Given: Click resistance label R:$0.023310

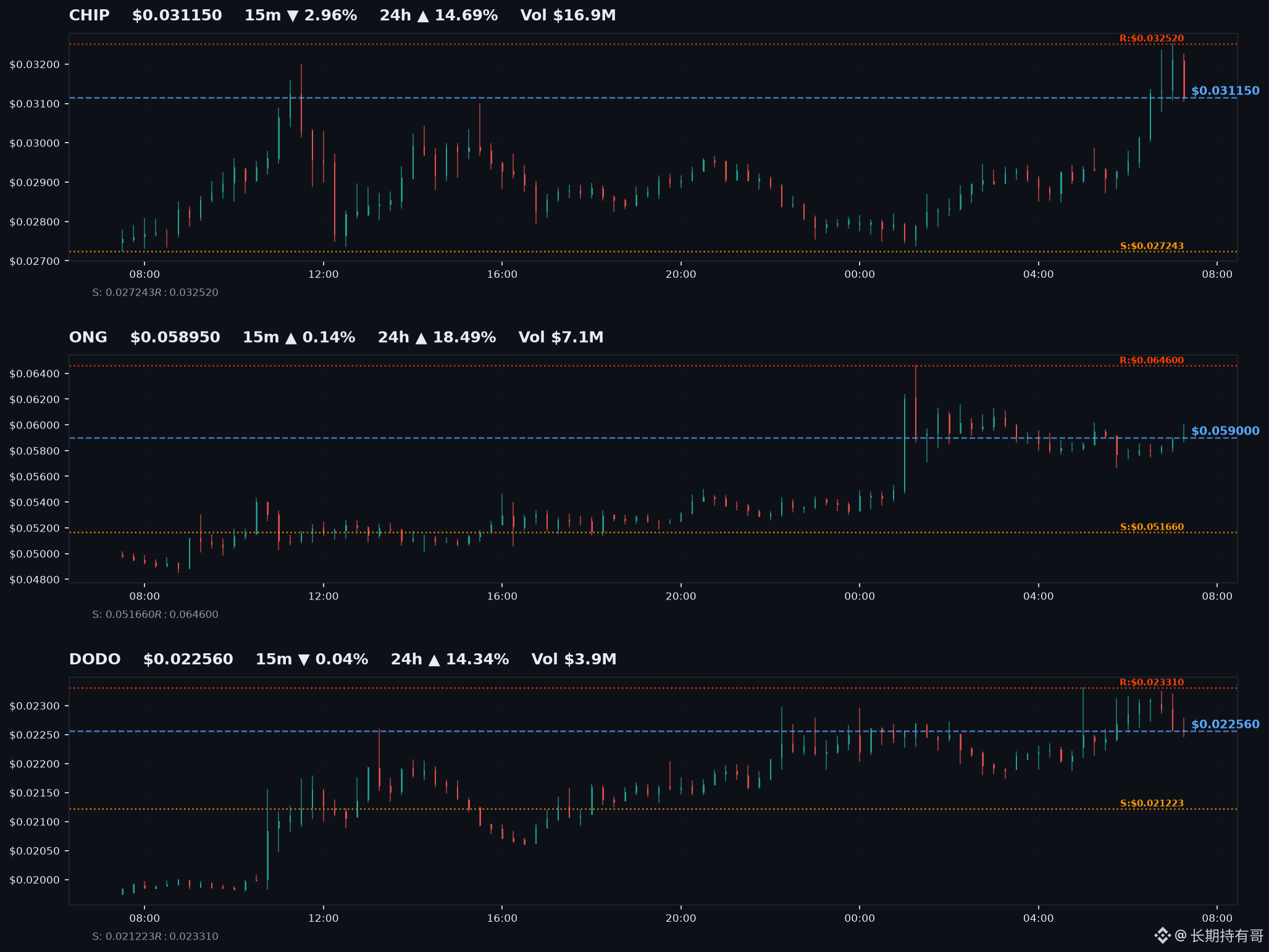Looking at the screenshot, I should (1152, 682).
